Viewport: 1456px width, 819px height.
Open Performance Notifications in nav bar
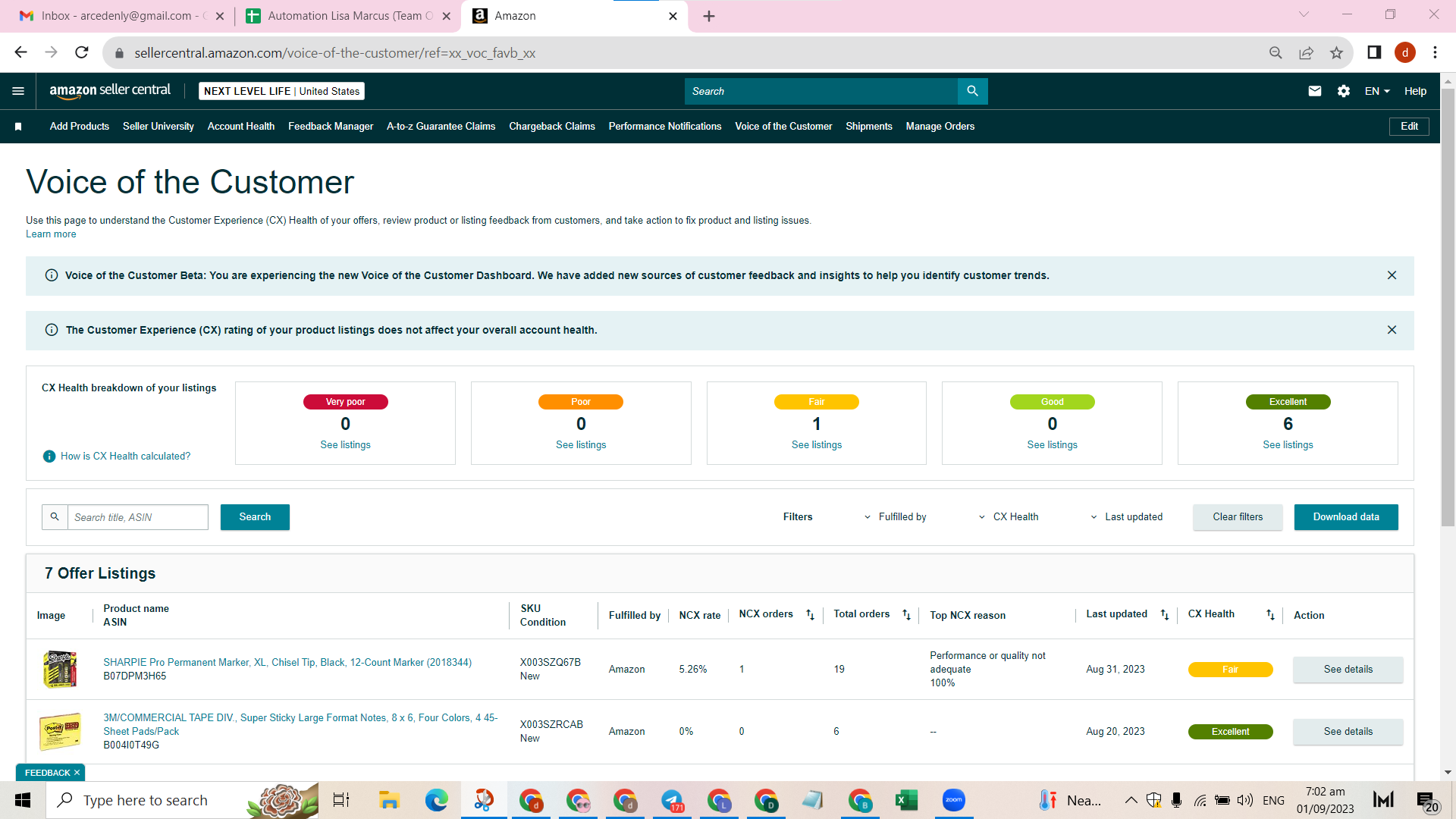click(x=665, y=127)
